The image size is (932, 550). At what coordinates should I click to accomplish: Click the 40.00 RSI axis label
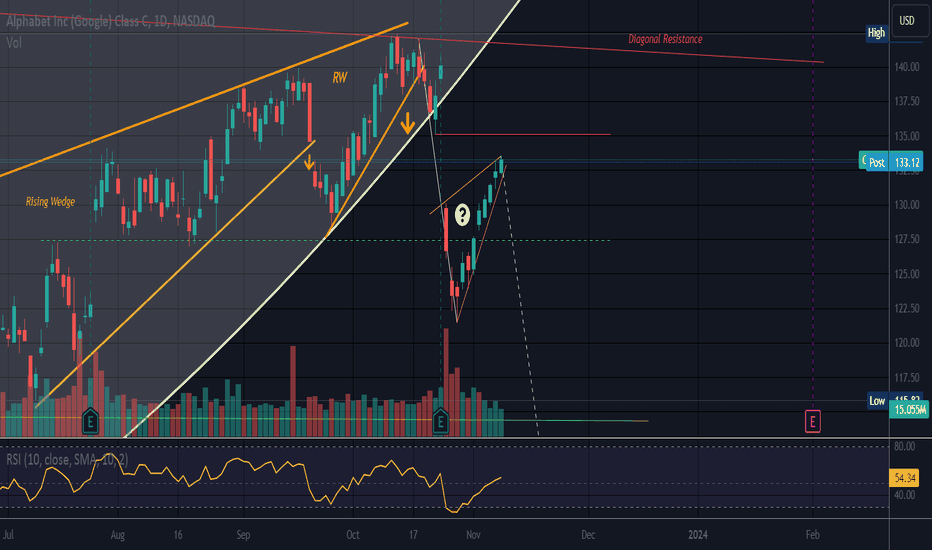(x=905, y=495)
